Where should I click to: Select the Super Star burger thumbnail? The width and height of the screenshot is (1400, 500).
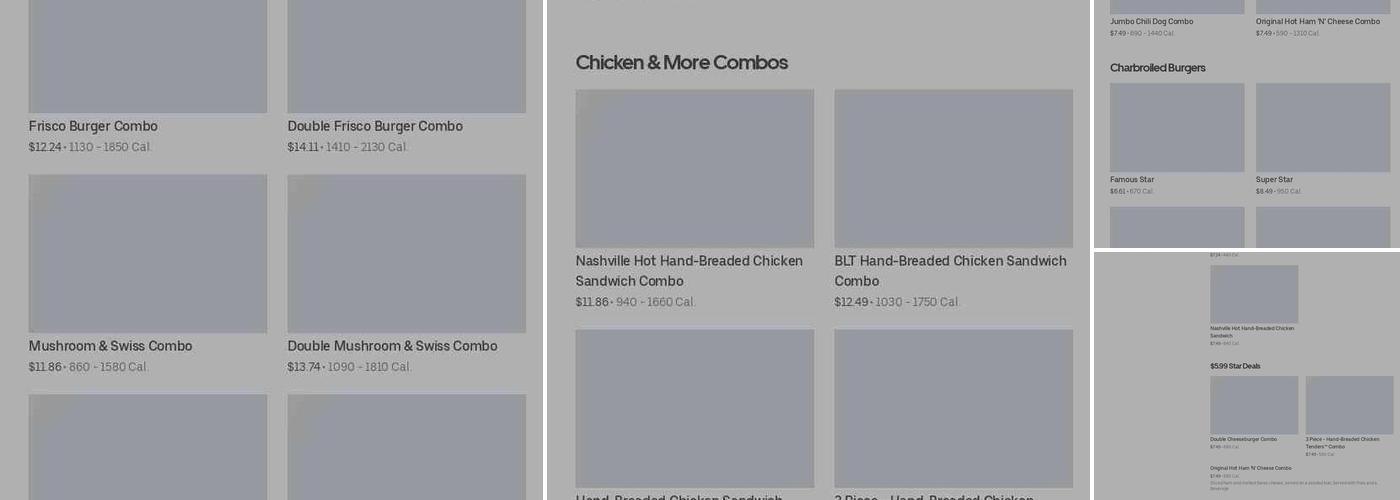click(x=1322, y=127)
